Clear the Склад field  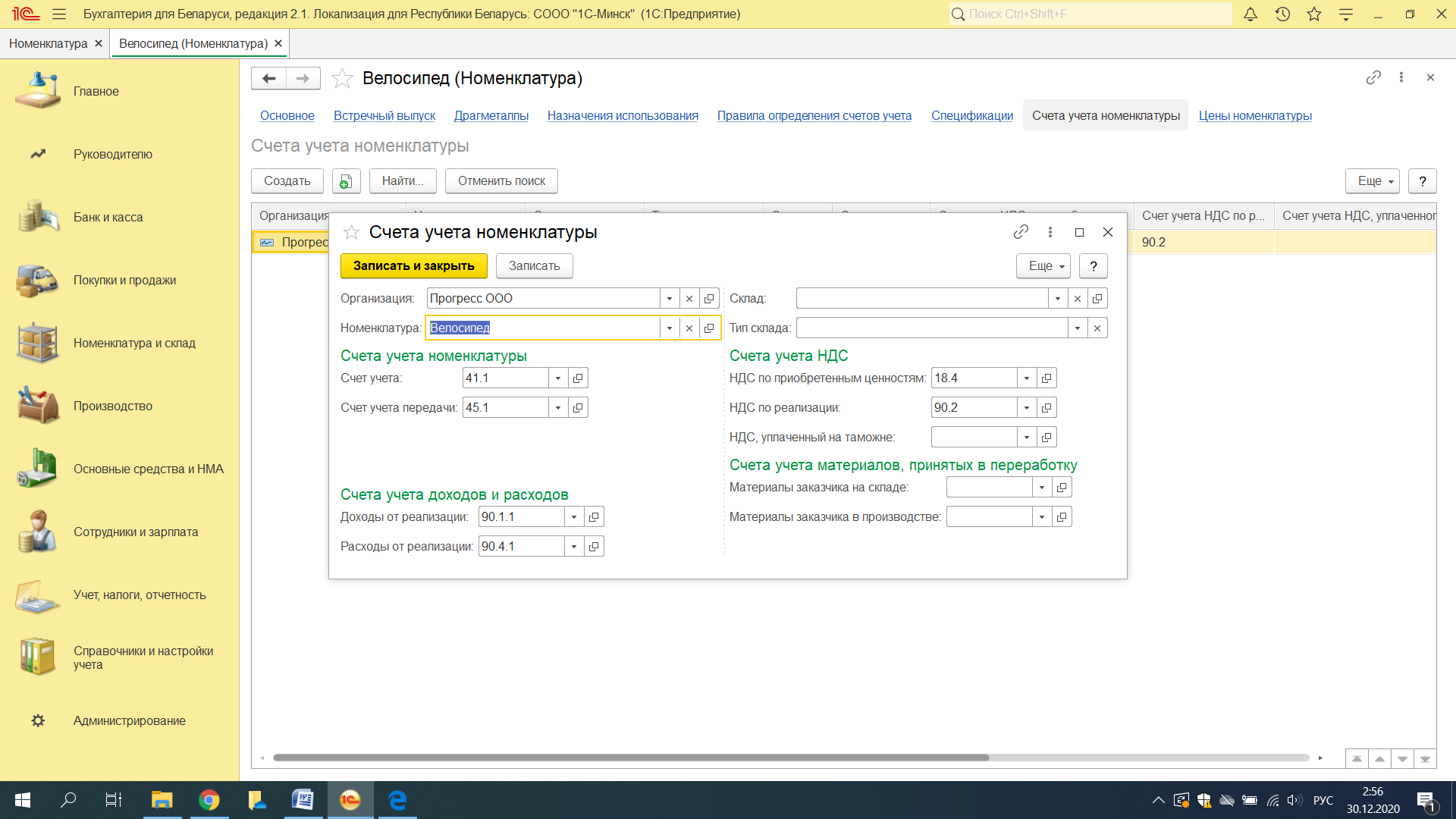coord(1078,298)
